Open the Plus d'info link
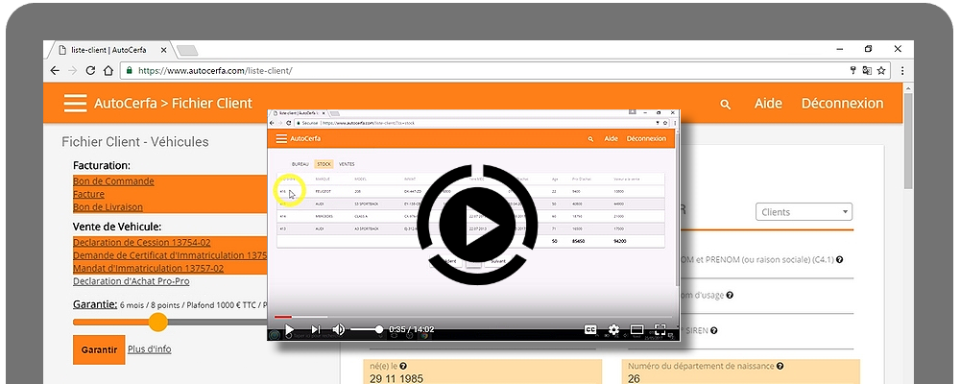The image size is (960, 384). point(149,349)
